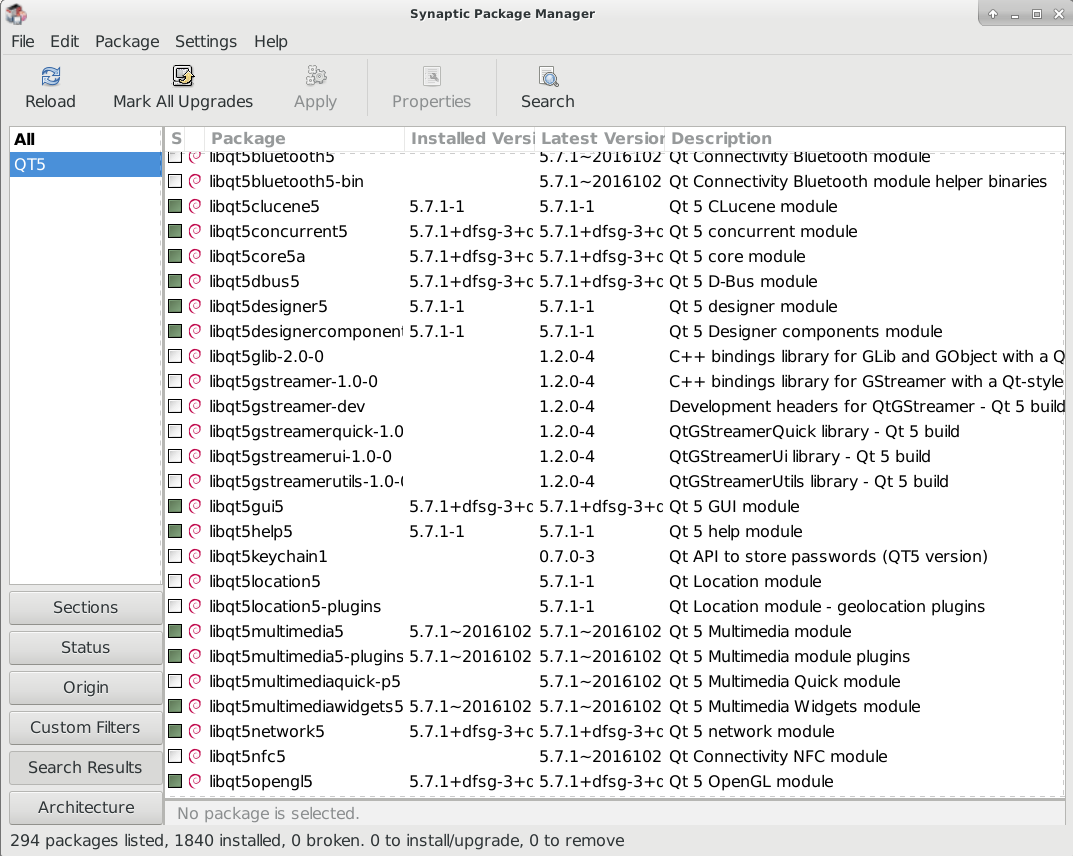Select All in the filter list
This screenshot has width=1073, height=856.
[x=86, y=140]
